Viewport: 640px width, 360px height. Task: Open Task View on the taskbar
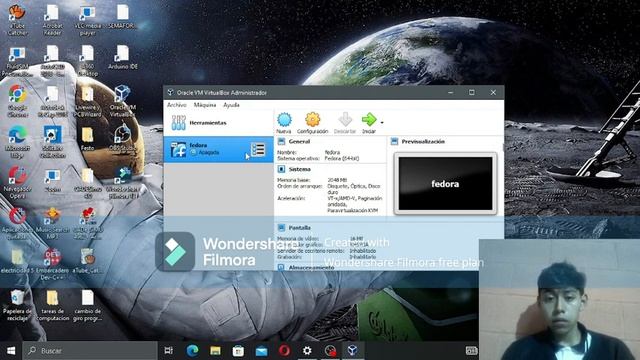(169, 351)
